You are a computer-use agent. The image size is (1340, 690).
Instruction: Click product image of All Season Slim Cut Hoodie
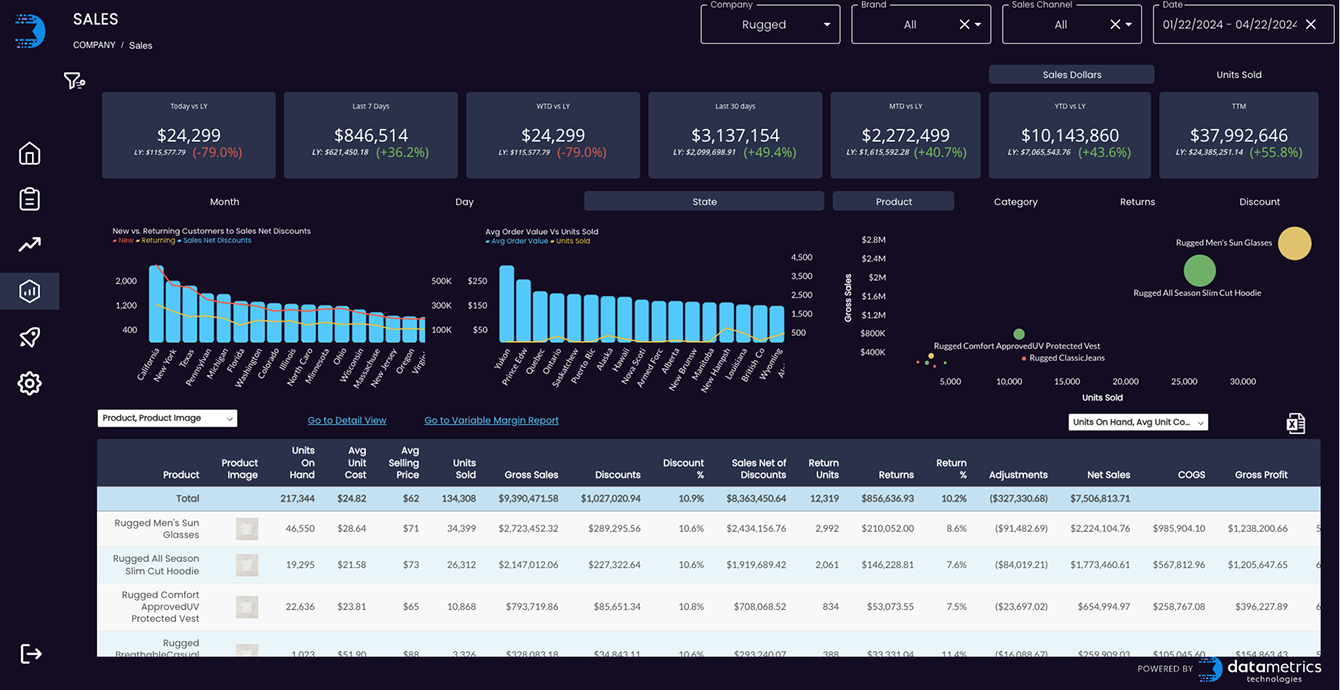[247, 565]
